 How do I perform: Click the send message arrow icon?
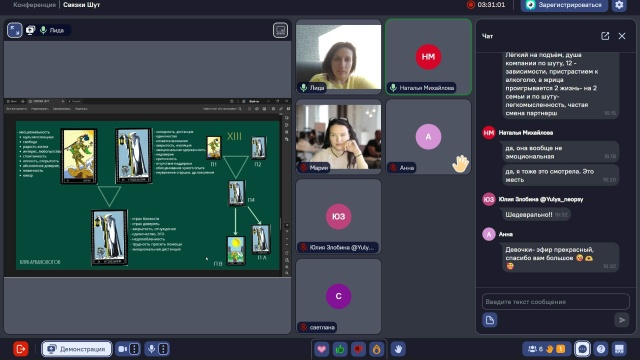[622, 320]
